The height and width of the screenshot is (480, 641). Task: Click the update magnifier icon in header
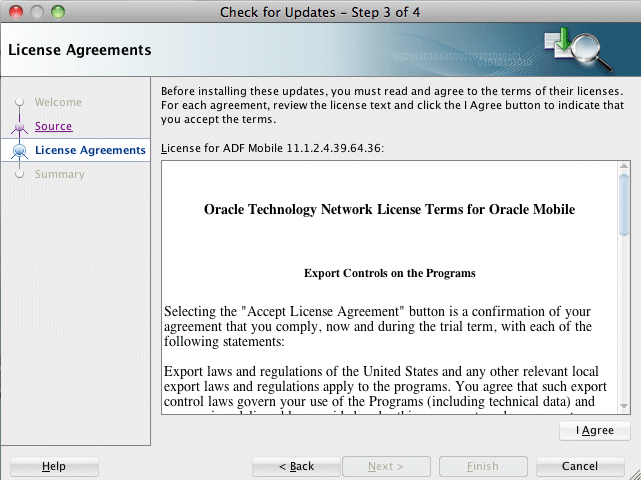pos(578,49)
